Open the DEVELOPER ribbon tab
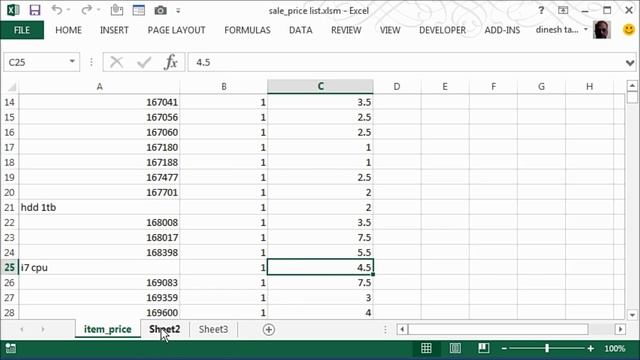 click(442, 30)
